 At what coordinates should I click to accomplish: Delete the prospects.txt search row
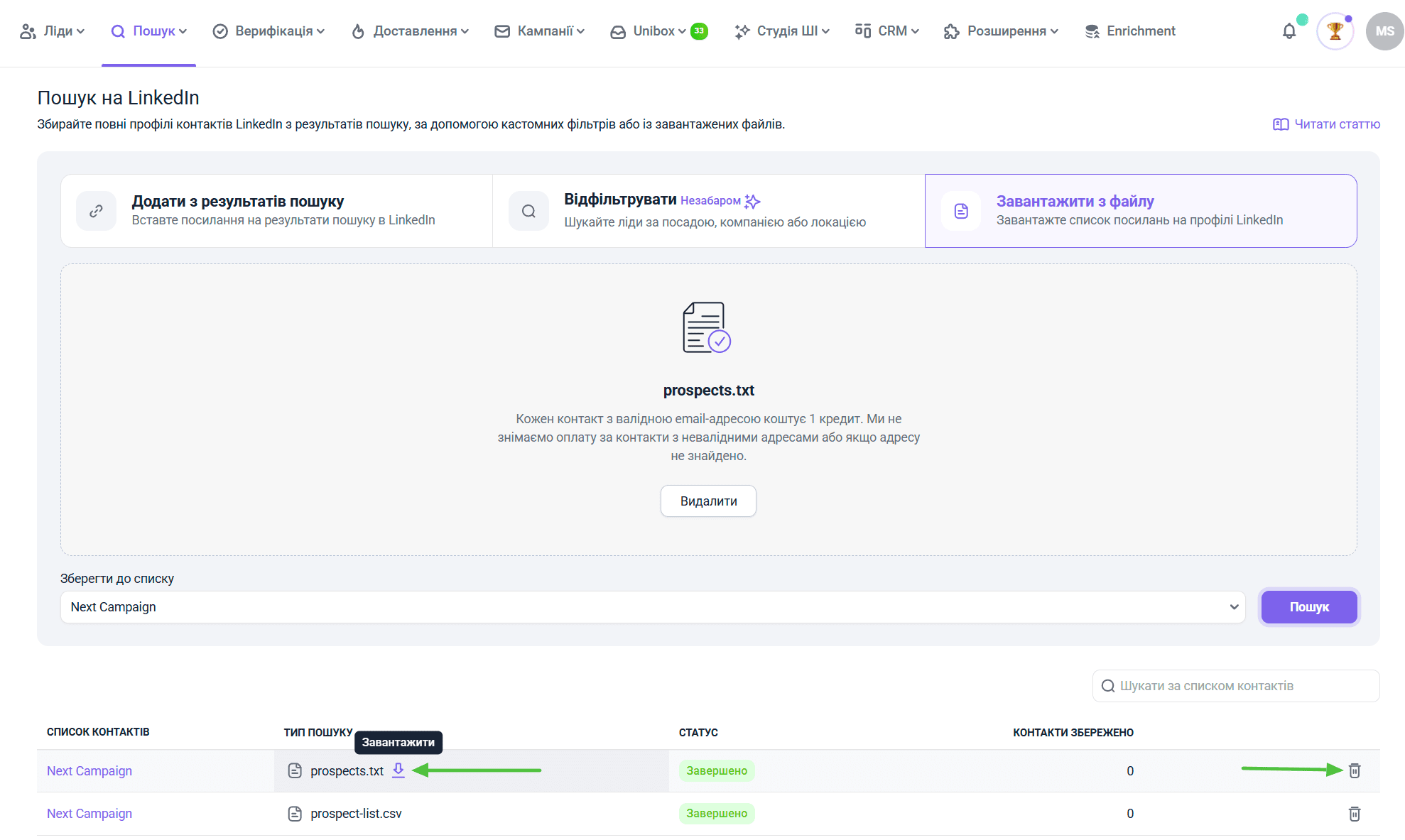point(1355,770)
